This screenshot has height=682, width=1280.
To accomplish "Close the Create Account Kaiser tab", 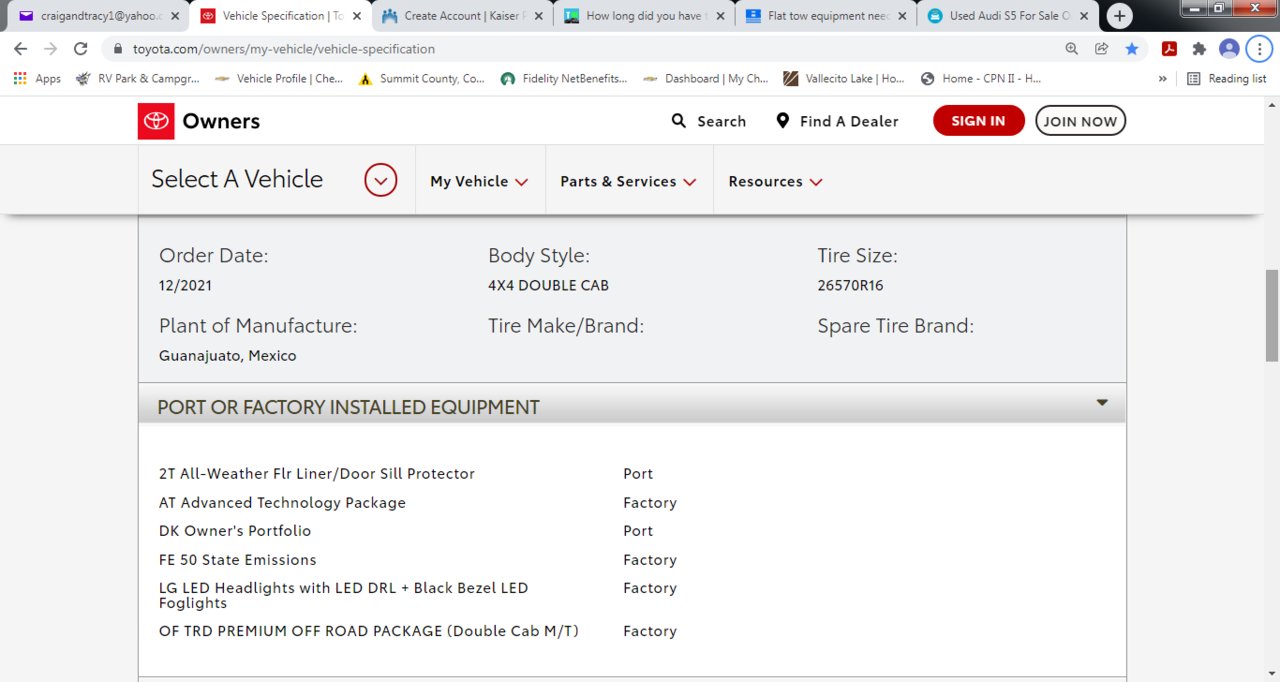I will pos(538,16).
